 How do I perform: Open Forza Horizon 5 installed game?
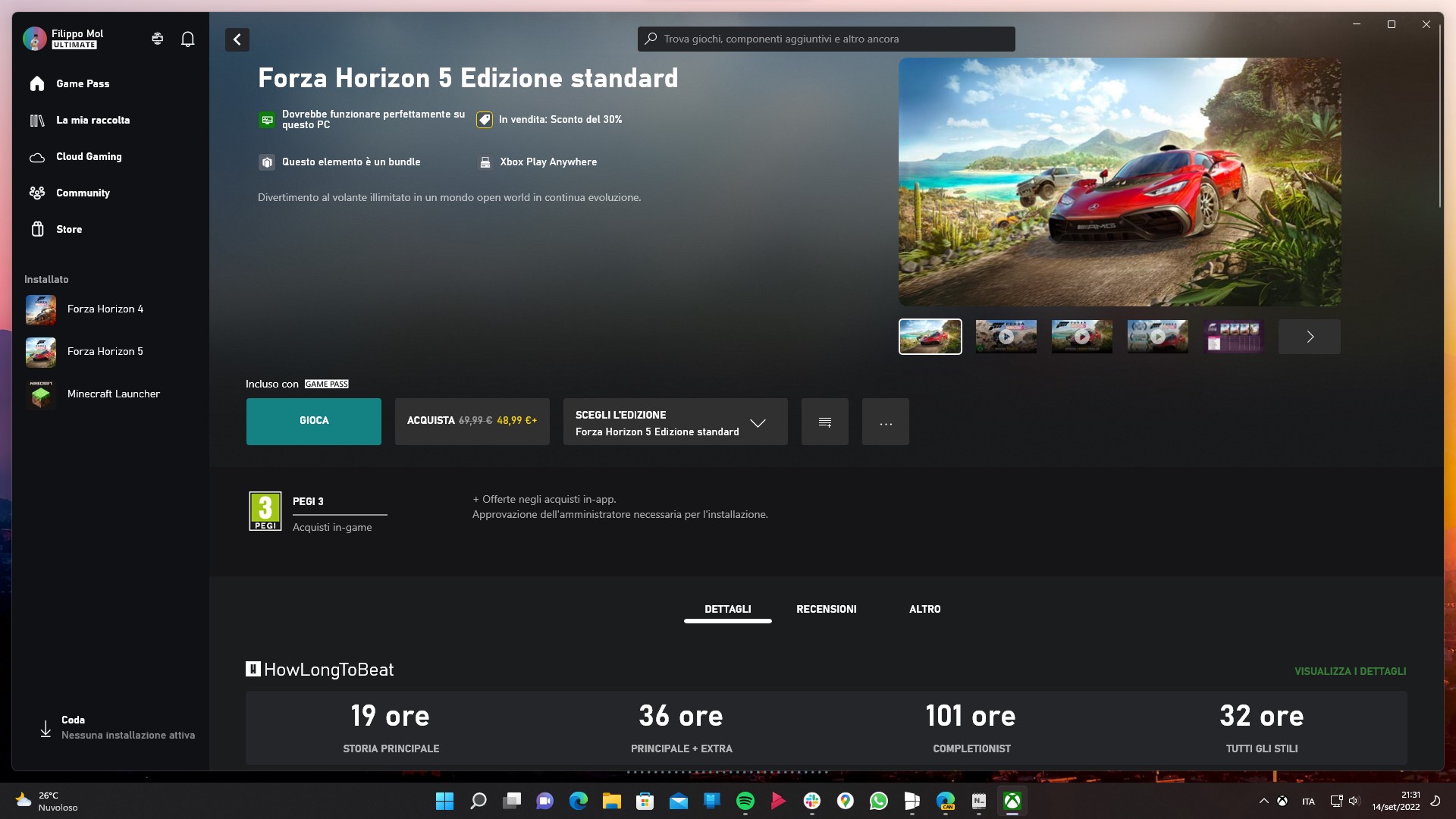(x=105, y=351)
